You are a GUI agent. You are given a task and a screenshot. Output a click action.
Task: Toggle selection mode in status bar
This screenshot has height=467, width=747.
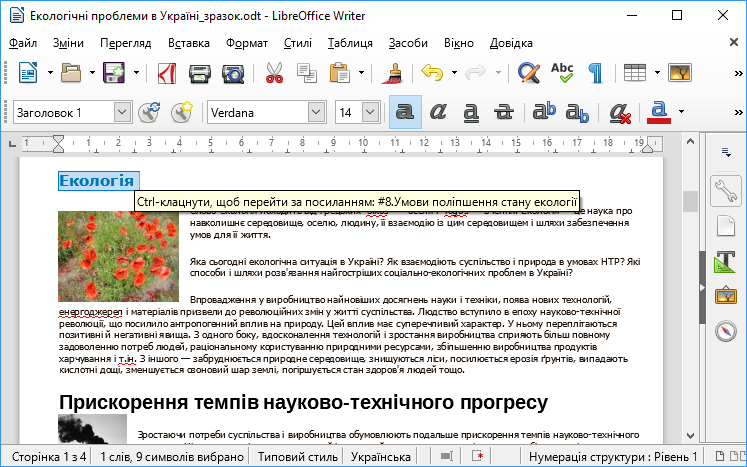446,456
